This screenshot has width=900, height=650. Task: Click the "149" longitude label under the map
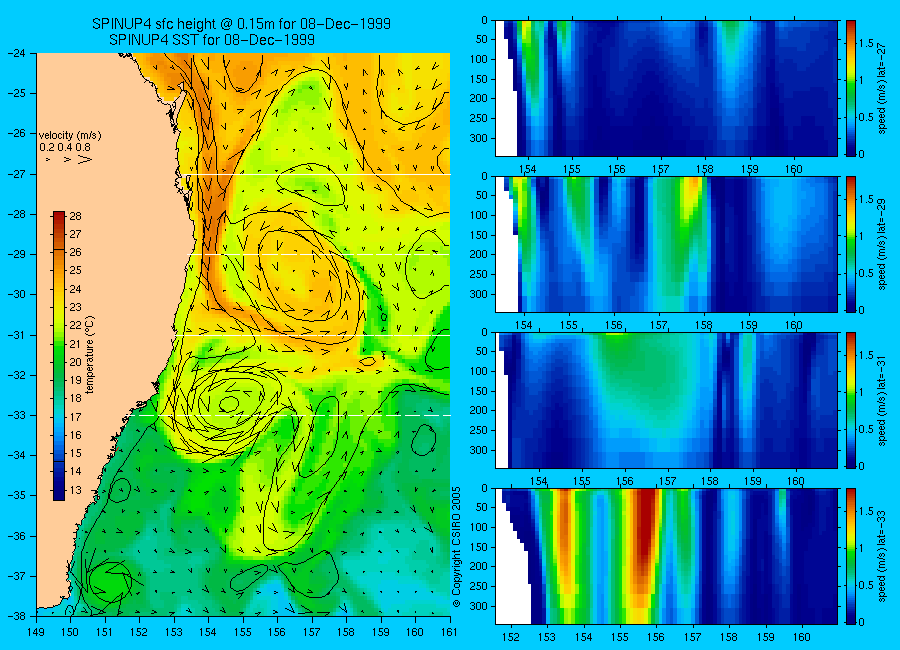36,632
